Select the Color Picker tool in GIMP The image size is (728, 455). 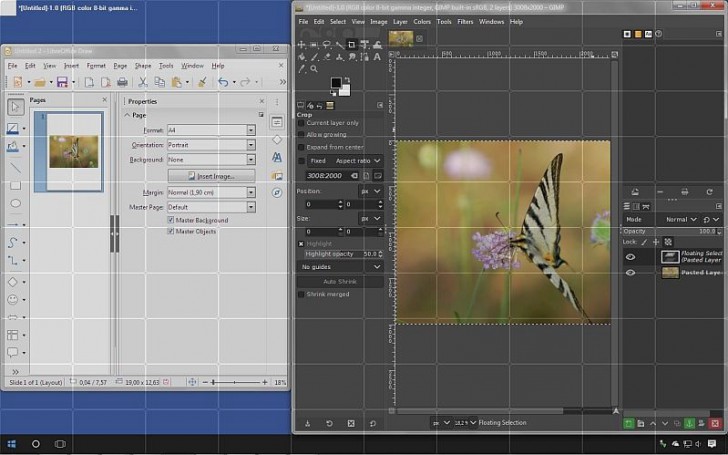tap(301, 69)
